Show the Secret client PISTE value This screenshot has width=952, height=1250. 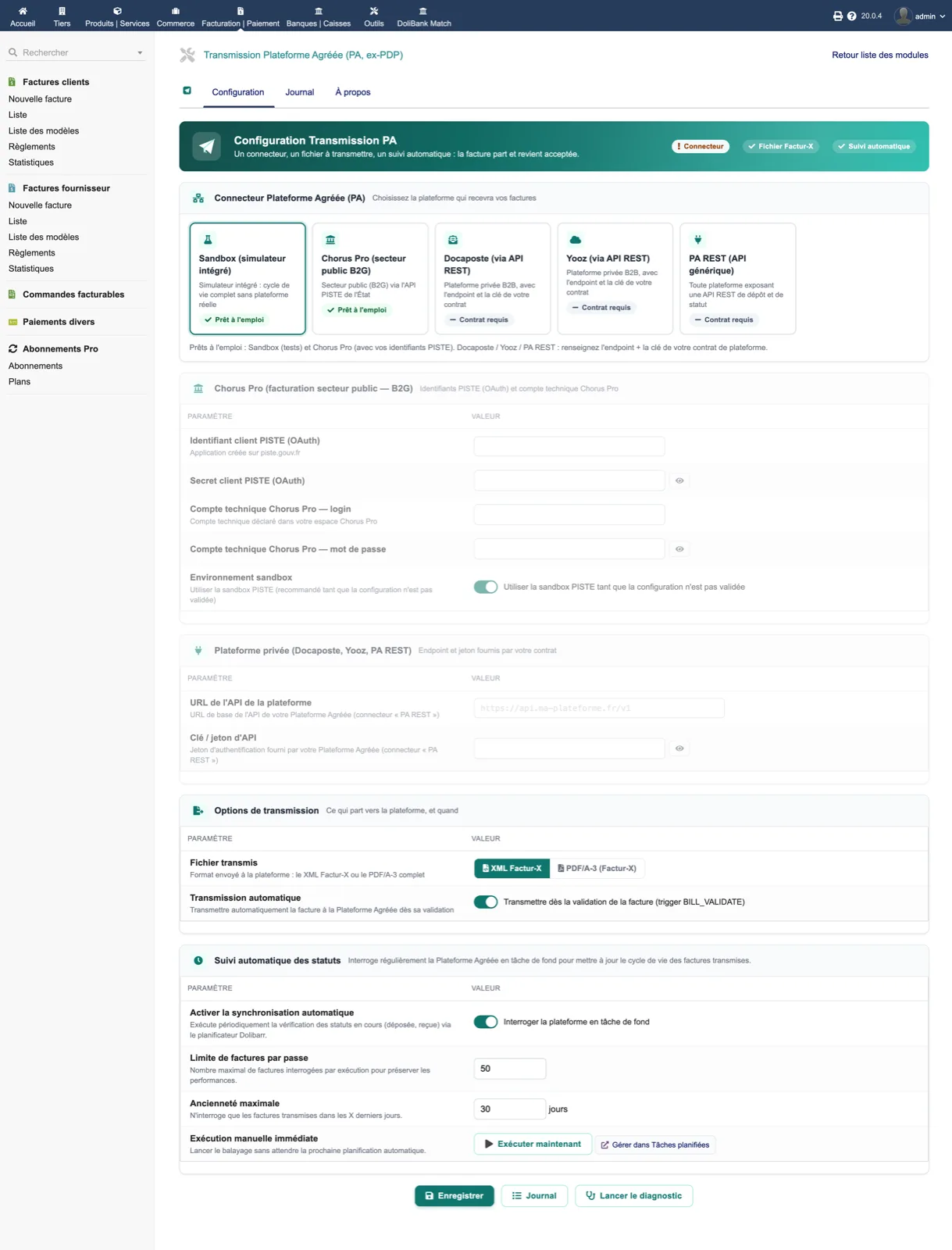[679, 480]
